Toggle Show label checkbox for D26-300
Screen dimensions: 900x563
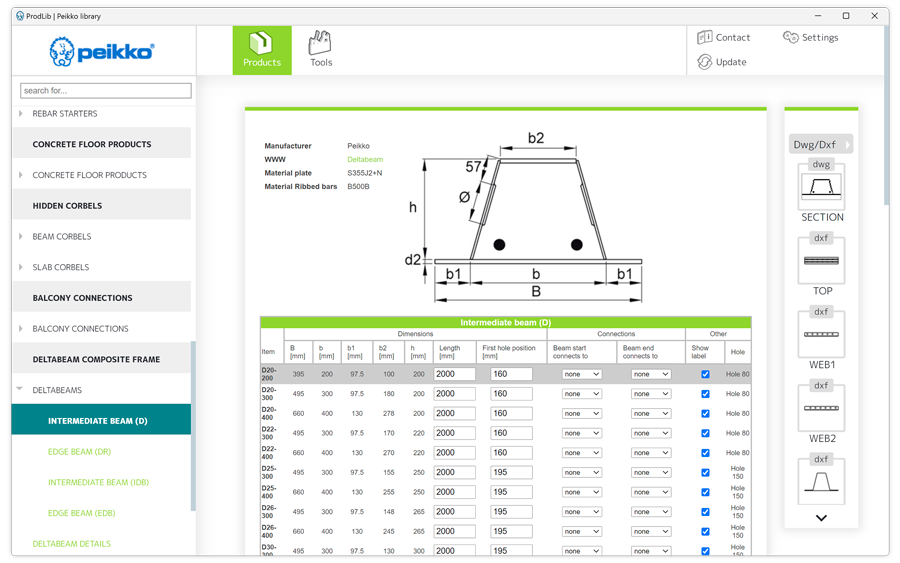(x=705, y=512)
